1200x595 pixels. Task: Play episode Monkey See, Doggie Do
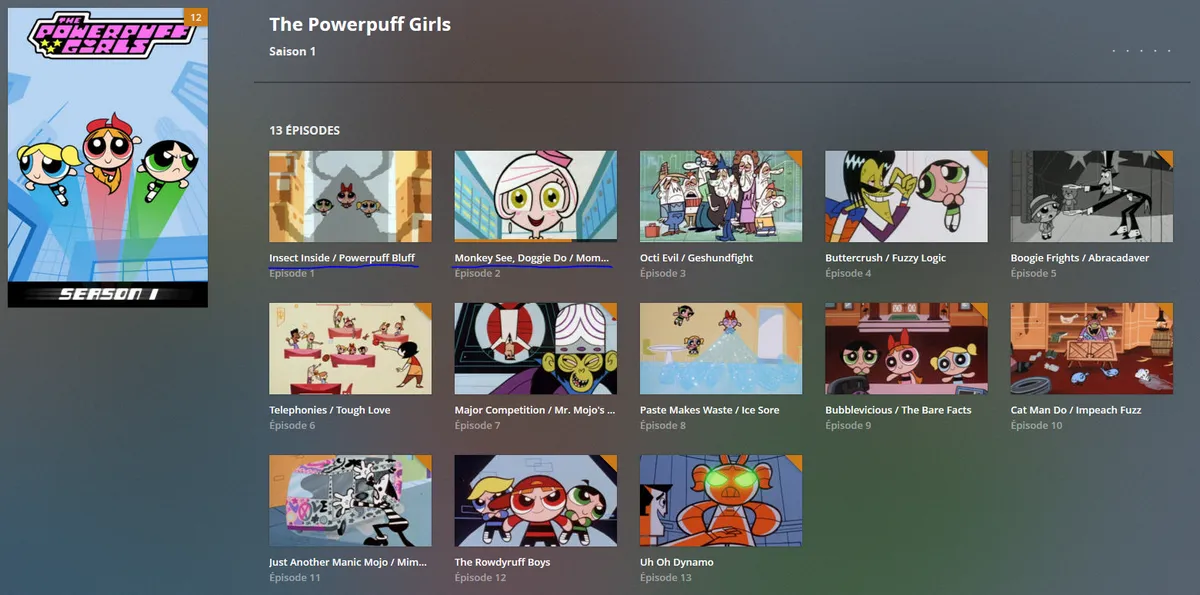pyautogui.click(x=535, y=195)
